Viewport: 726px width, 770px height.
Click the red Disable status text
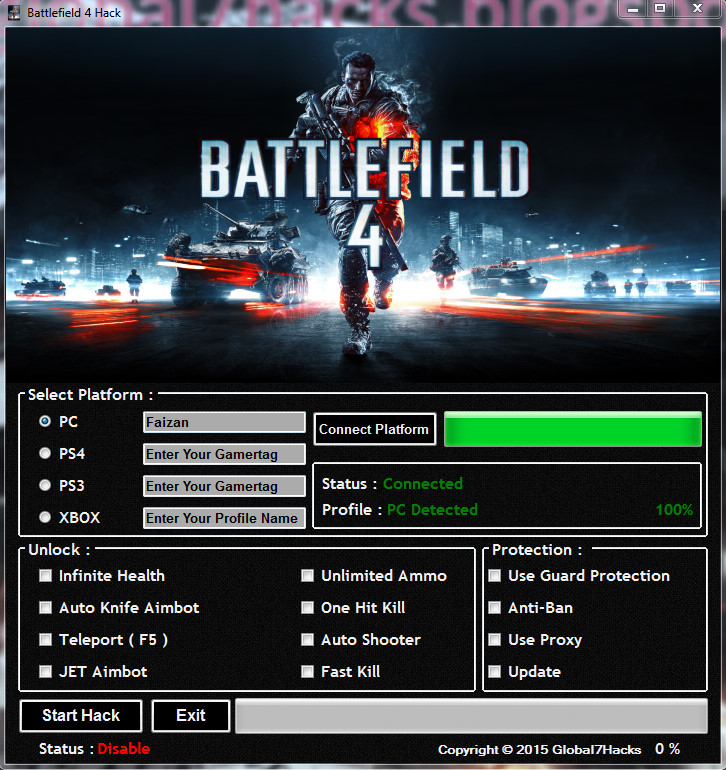click(124, 748)
